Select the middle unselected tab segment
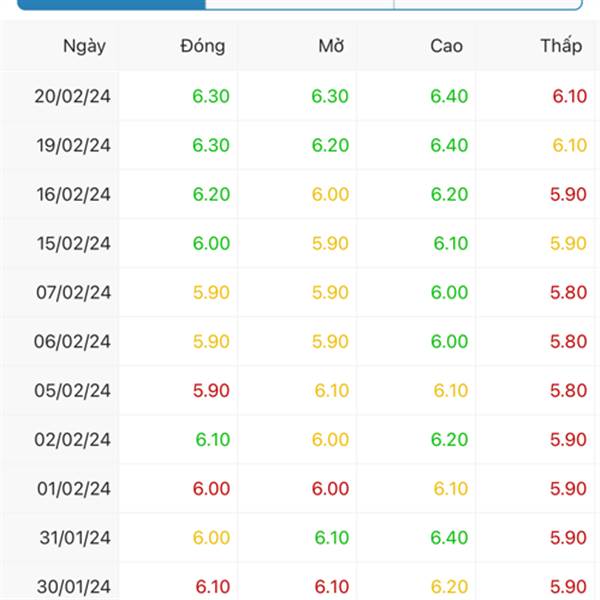Image resolution: width=600 pixels, height=600 pixels. click(x=300, y=5)
